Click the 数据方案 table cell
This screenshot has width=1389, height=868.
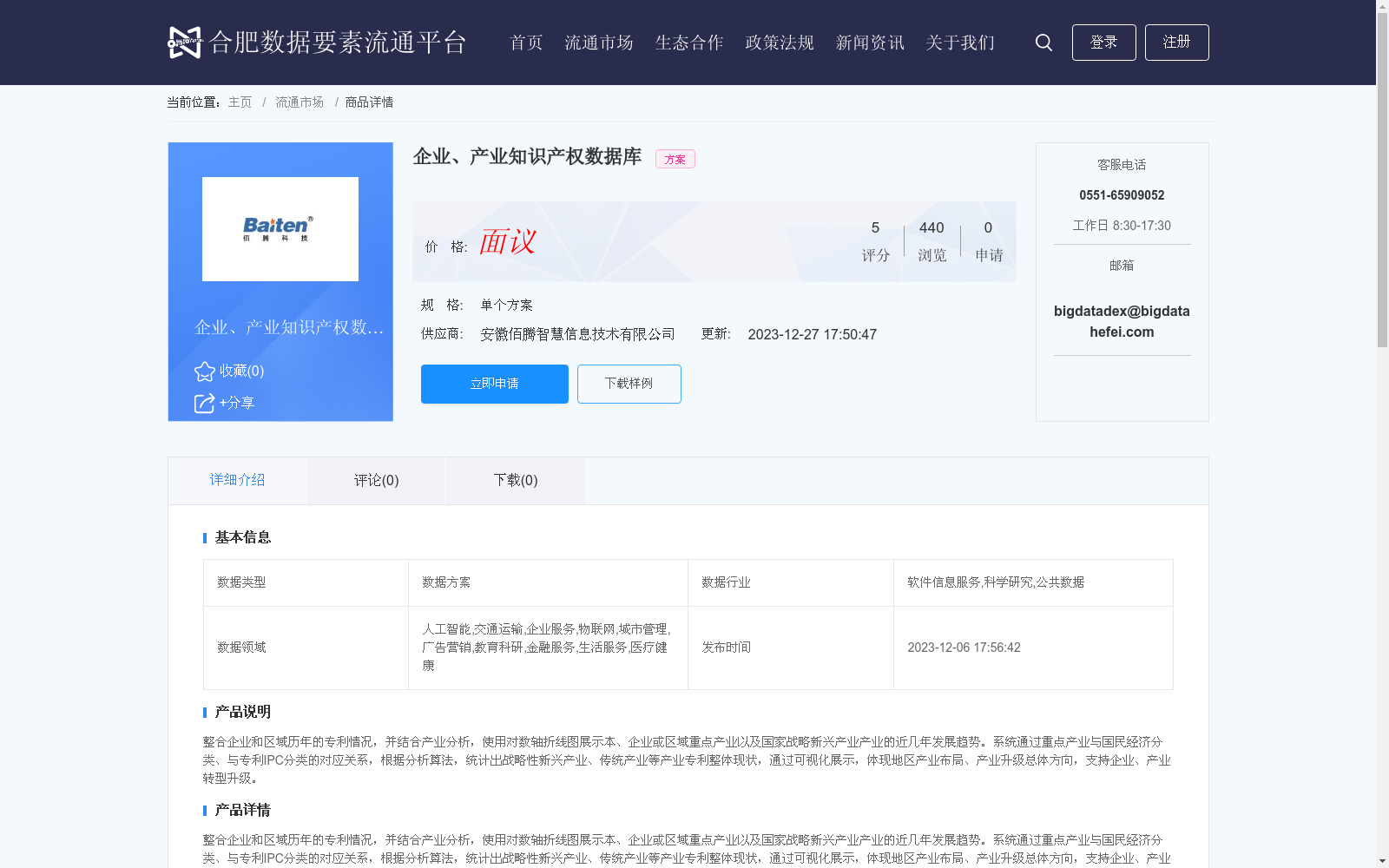point(548,582)
